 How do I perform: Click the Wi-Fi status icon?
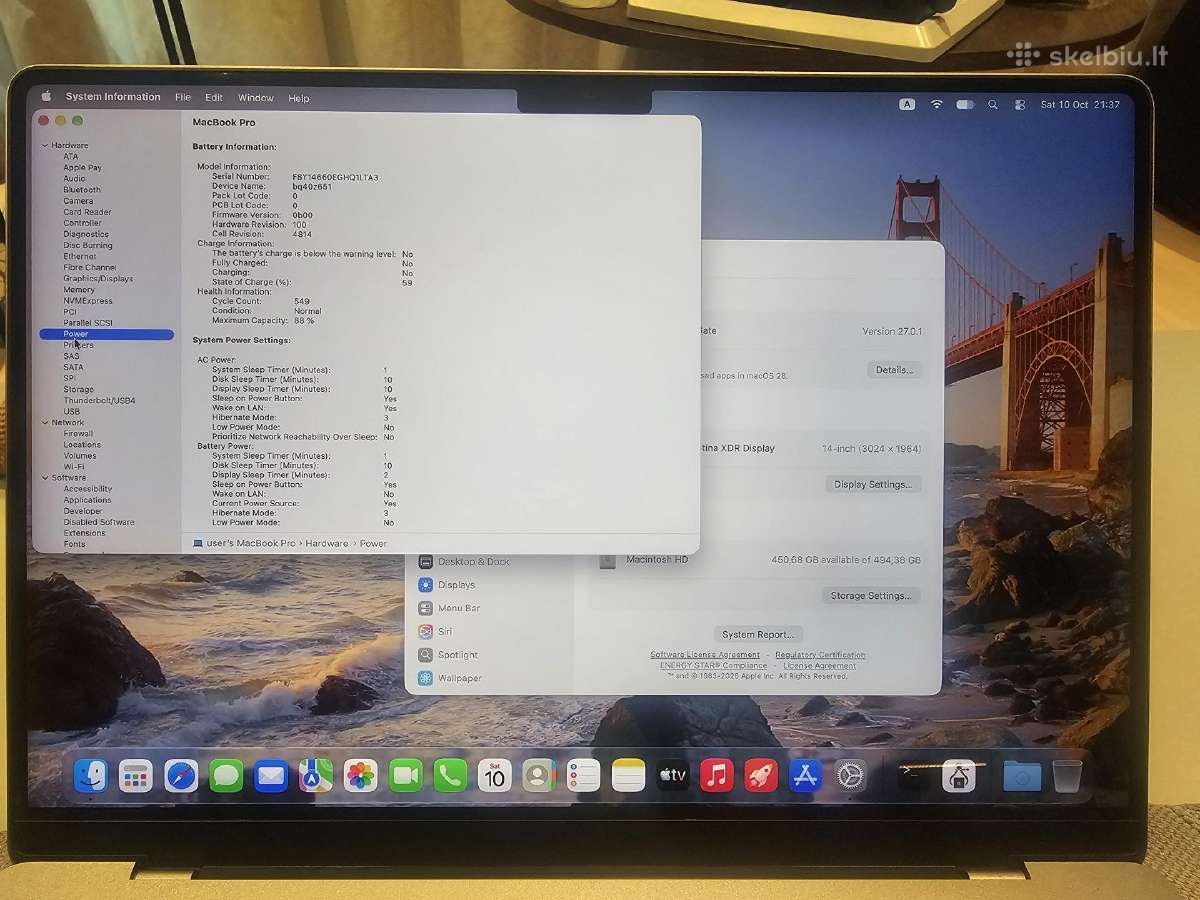pos(936,104)
